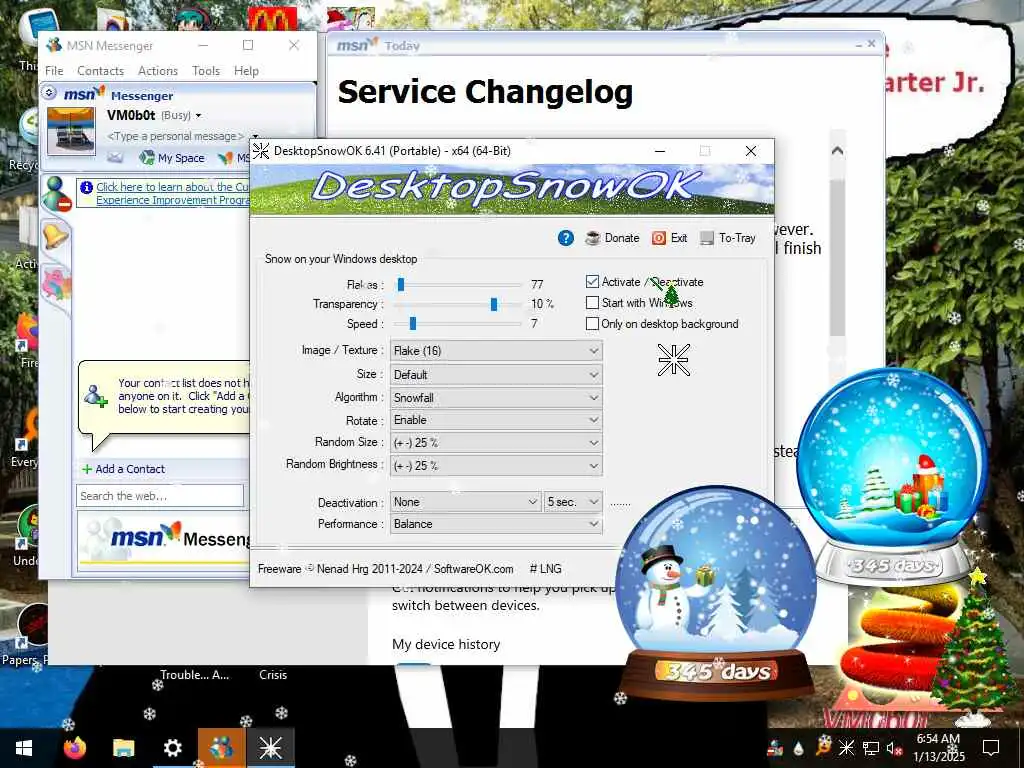1024x768 pixels.
Task: Click the Search the web input field
Action: point(160,496)
